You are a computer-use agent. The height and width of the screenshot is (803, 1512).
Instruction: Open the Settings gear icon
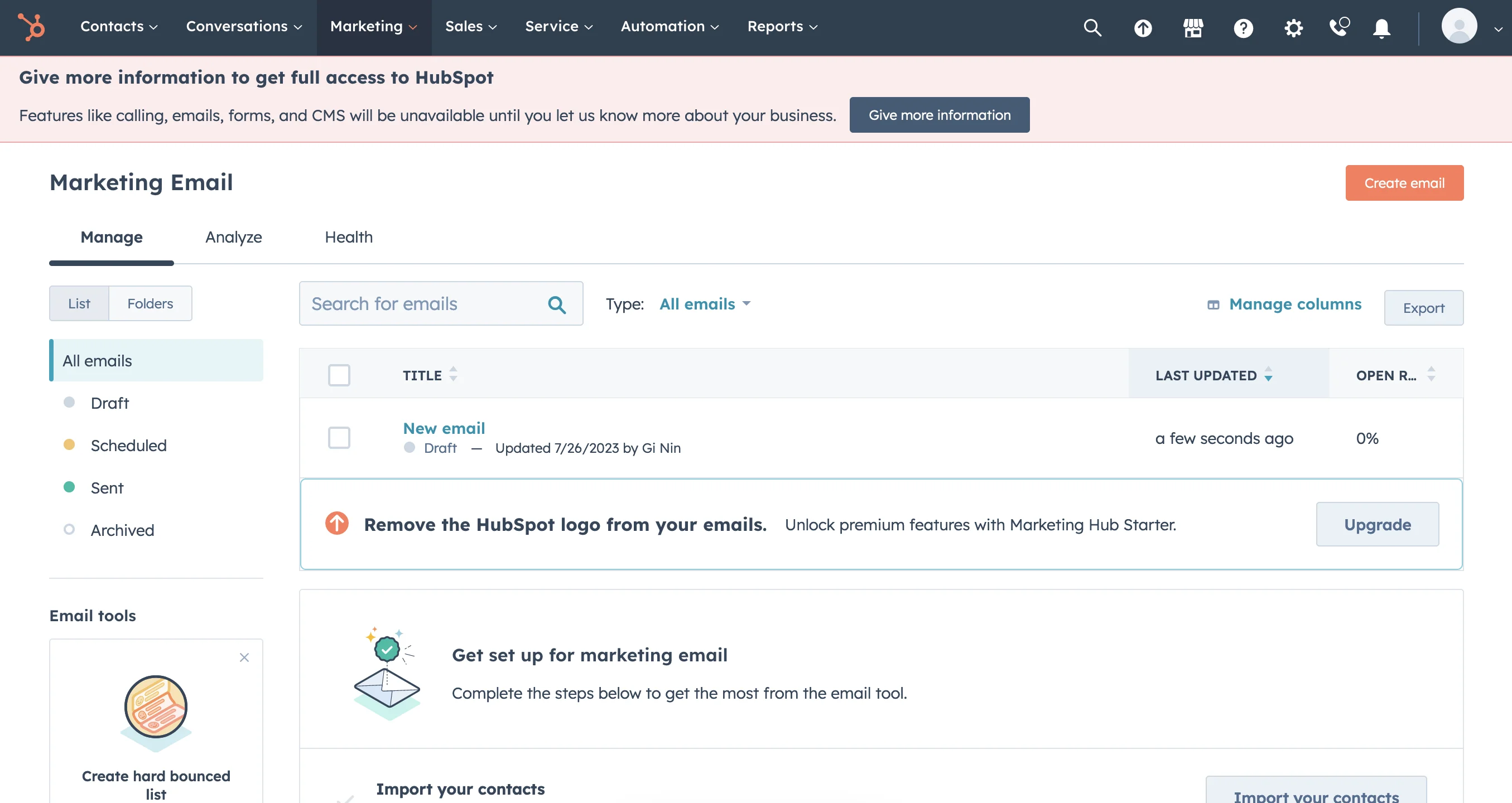1293,27
